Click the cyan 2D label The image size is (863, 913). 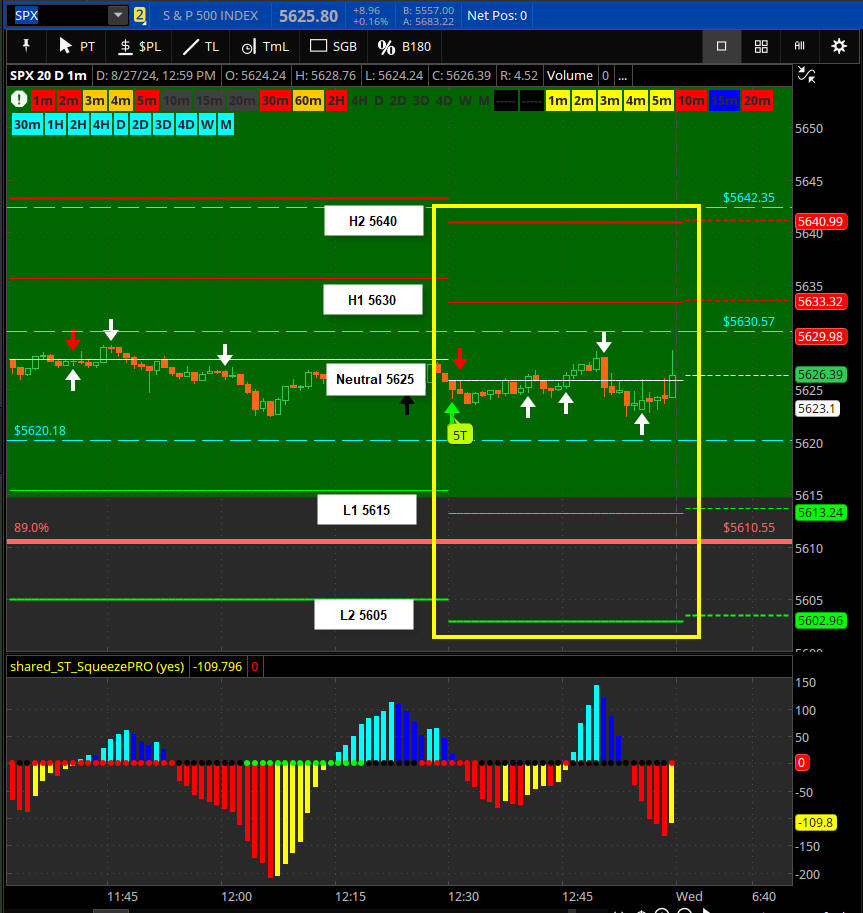[x=140, y=125]
